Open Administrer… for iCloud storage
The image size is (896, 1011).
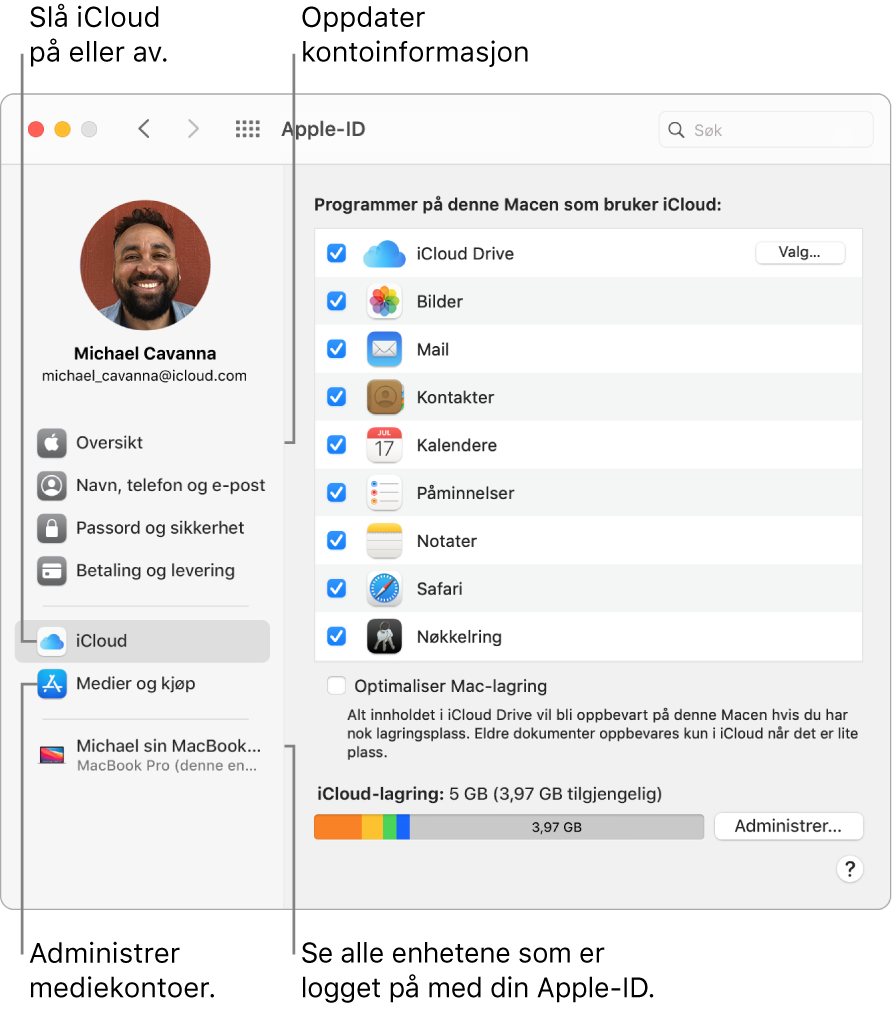click(x=788, y=826)
